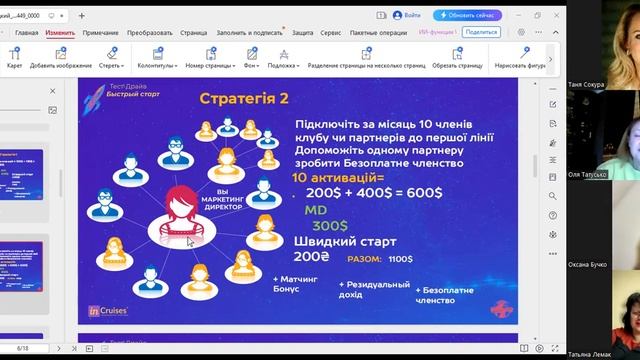Switch to the Преобразовать tab
Image resolution: width=640 pixels, height=360 pixels.
coord(149,33)
